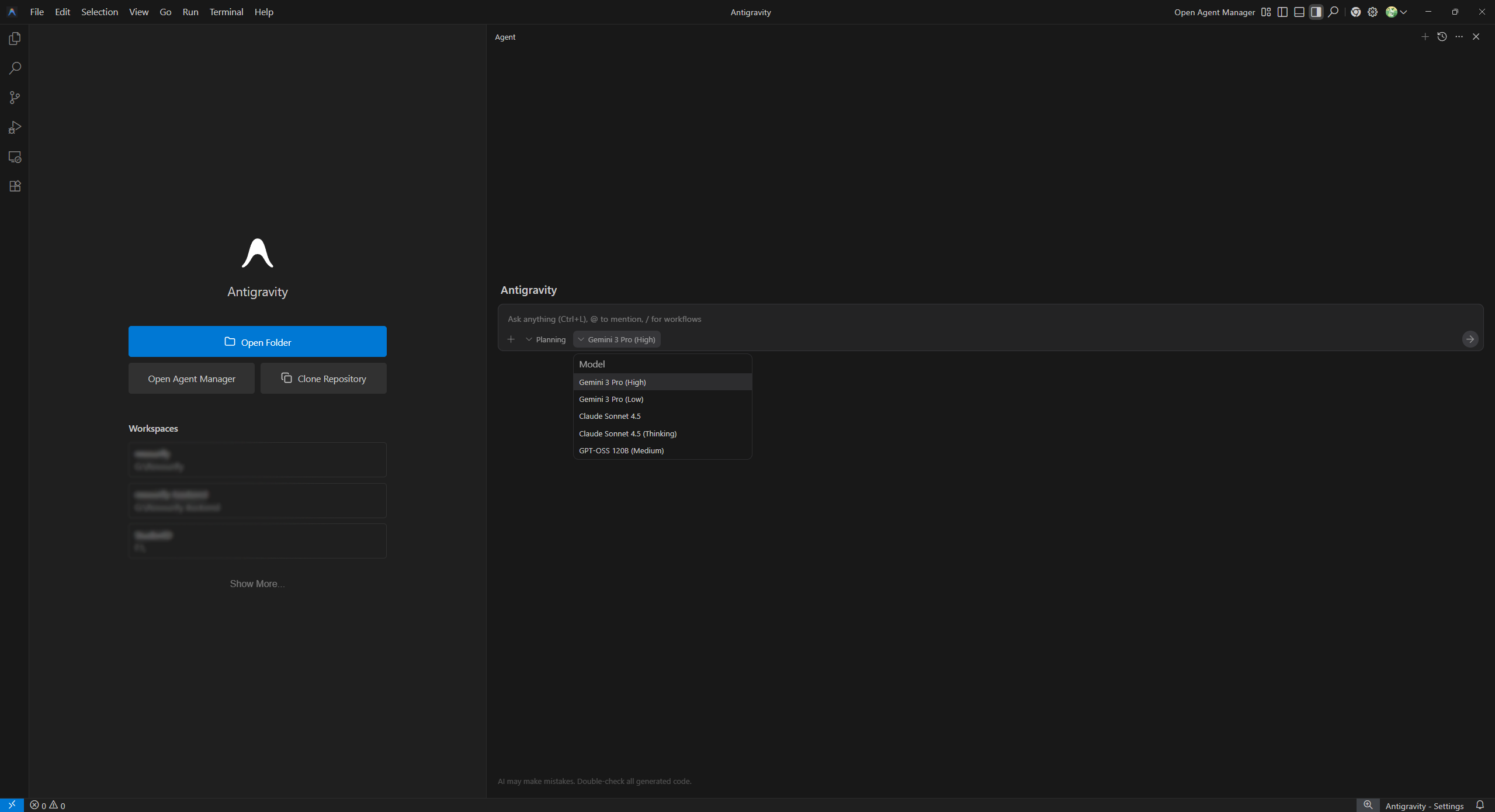Open the Extensions view icon
The height and width of the screenshot is (812, 1495).
pyautogui.click(x=15, y=186)
